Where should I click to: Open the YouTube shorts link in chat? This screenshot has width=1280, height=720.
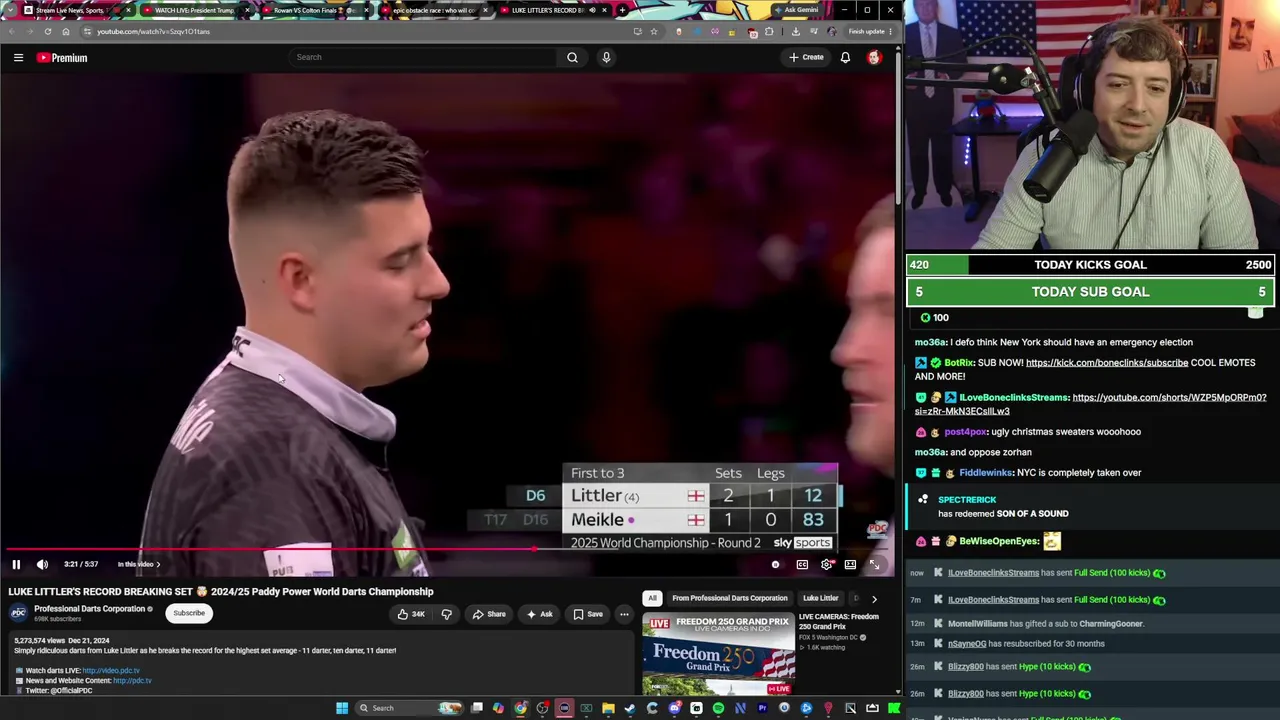(1091, 404)
